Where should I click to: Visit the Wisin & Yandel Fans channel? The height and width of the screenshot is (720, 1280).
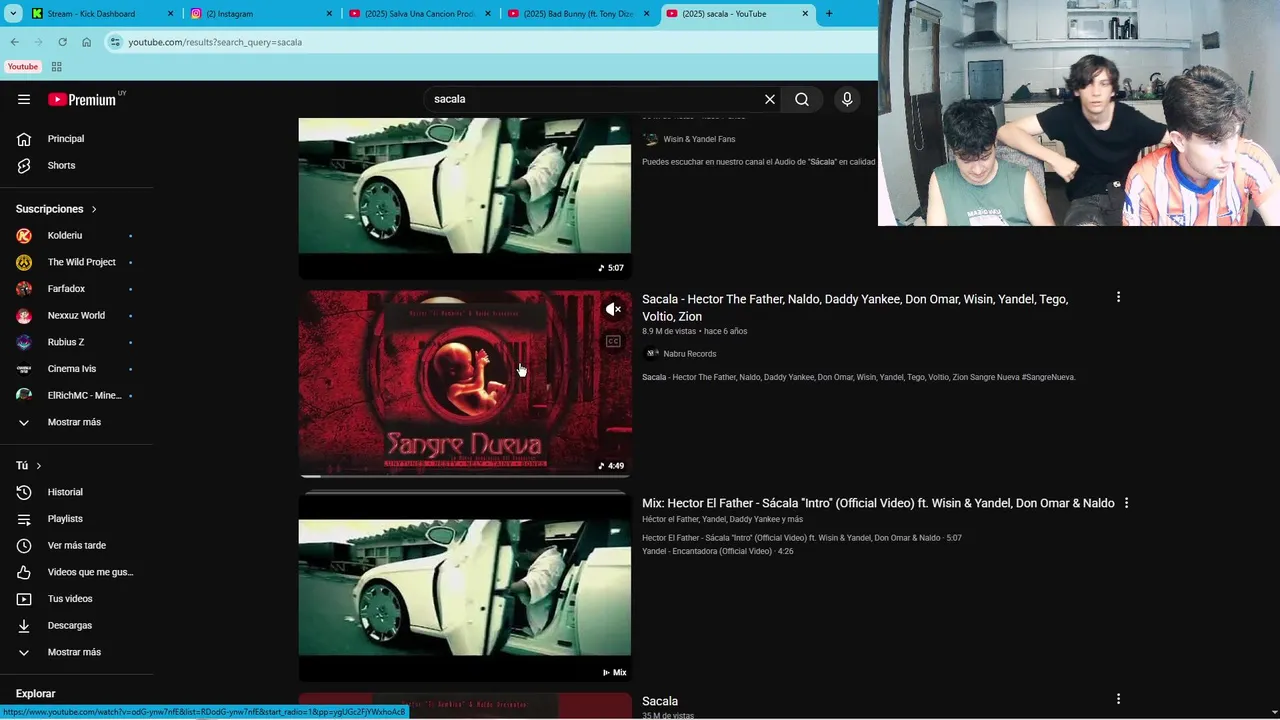point(699,139)
